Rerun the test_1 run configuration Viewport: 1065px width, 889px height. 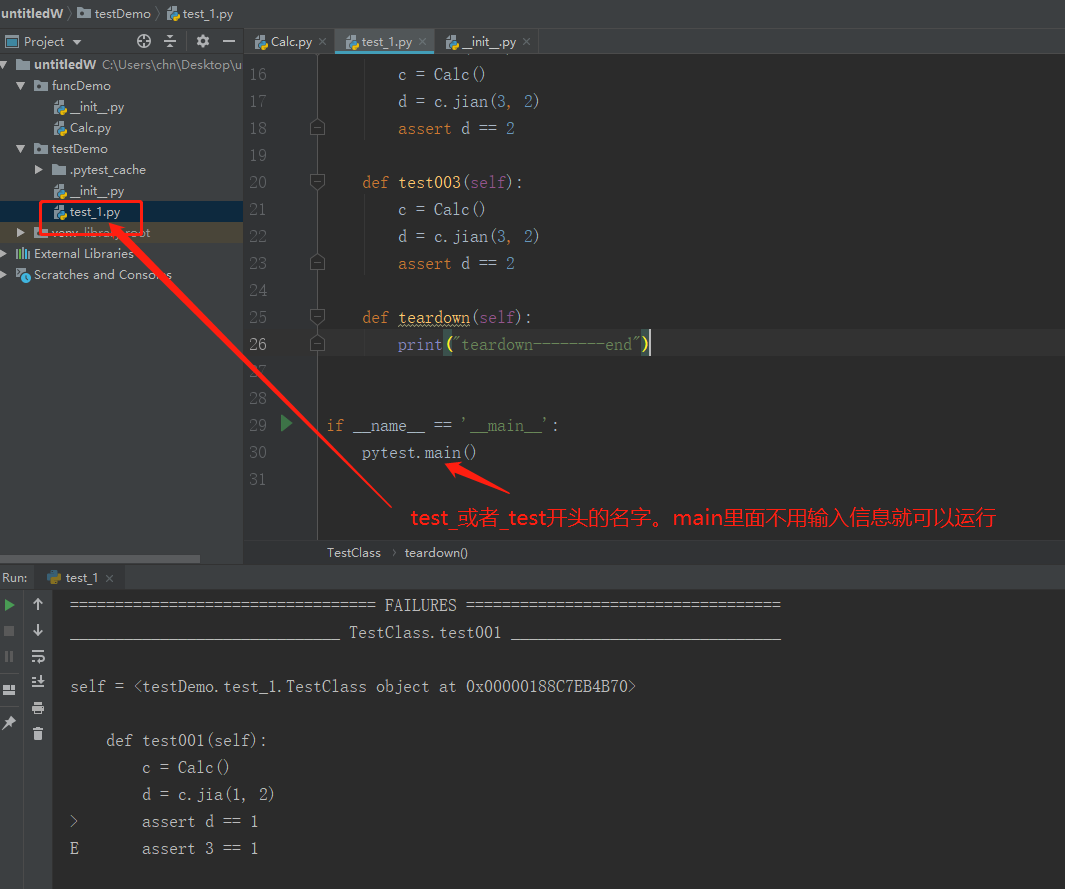[9, 603]
